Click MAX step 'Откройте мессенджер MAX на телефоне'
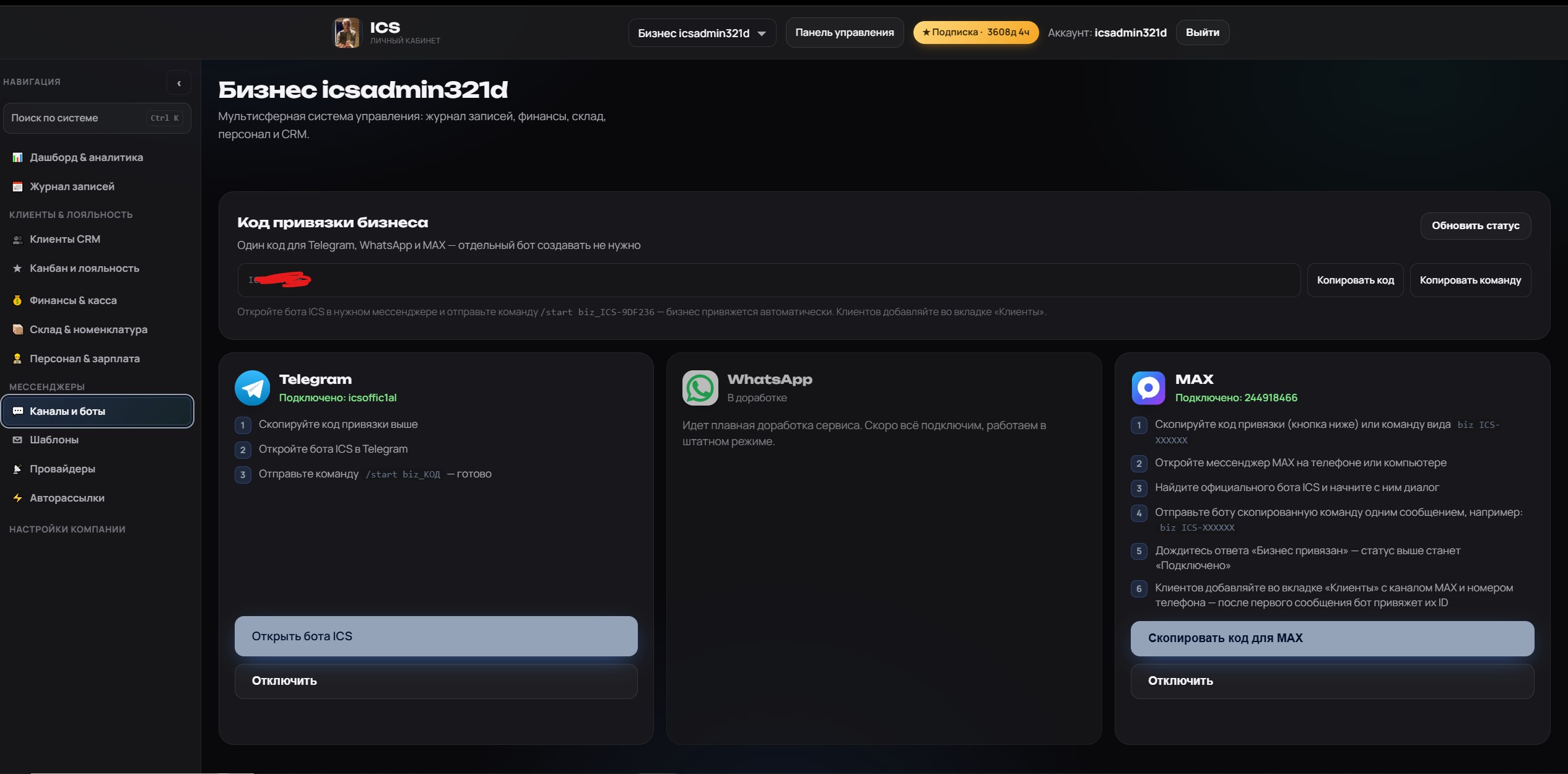 pos(1300,463)
